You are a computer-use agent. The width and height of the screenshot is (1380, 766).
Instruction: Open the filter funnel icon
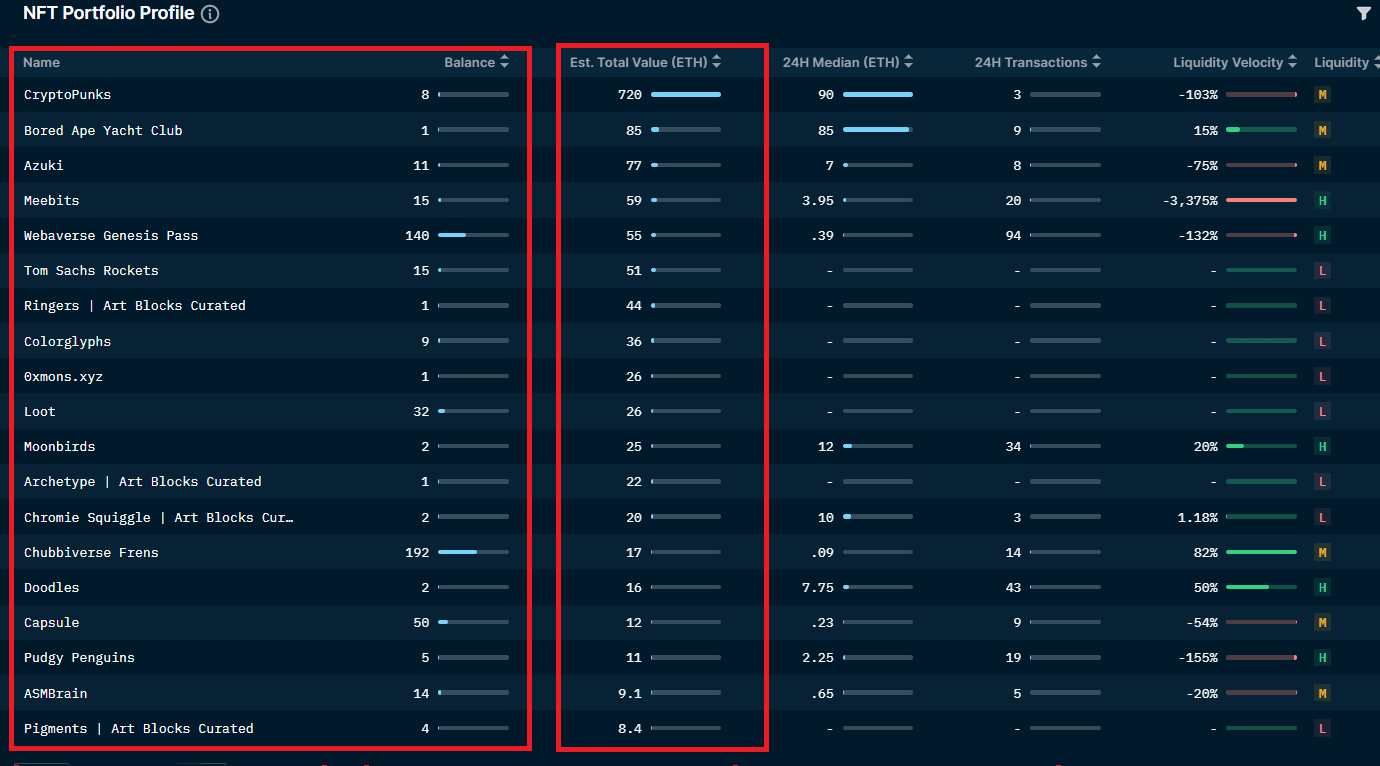point(1364,13)
